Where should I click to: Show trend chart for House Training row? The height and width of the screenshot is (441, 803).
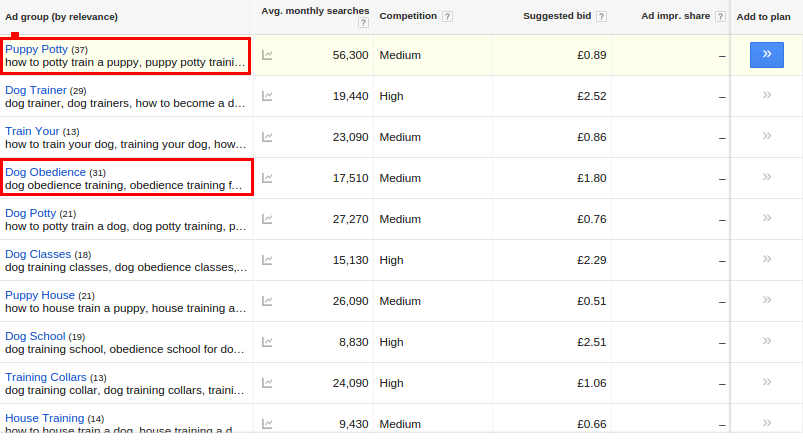[267, 424]
